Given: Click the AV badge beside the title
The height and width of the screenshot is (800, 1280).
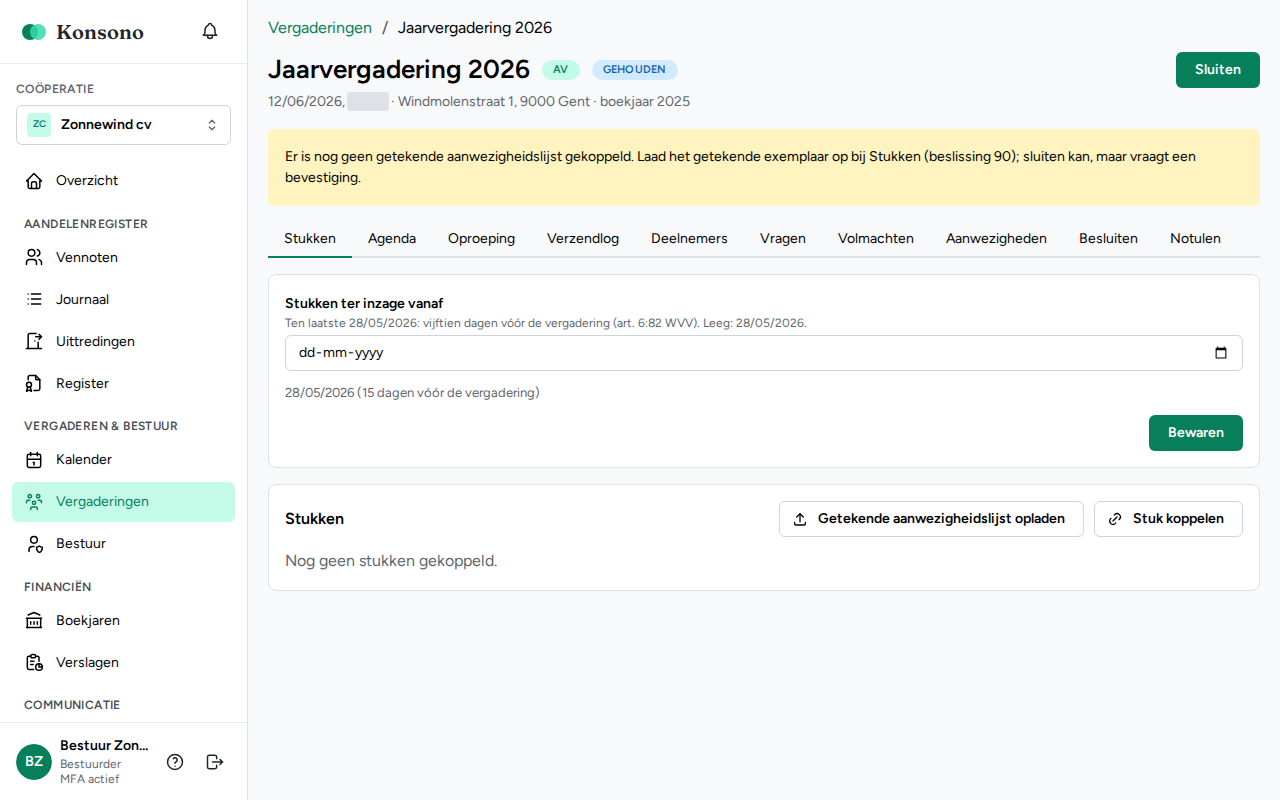Looking at the screenshot, I should click(561, 70).
